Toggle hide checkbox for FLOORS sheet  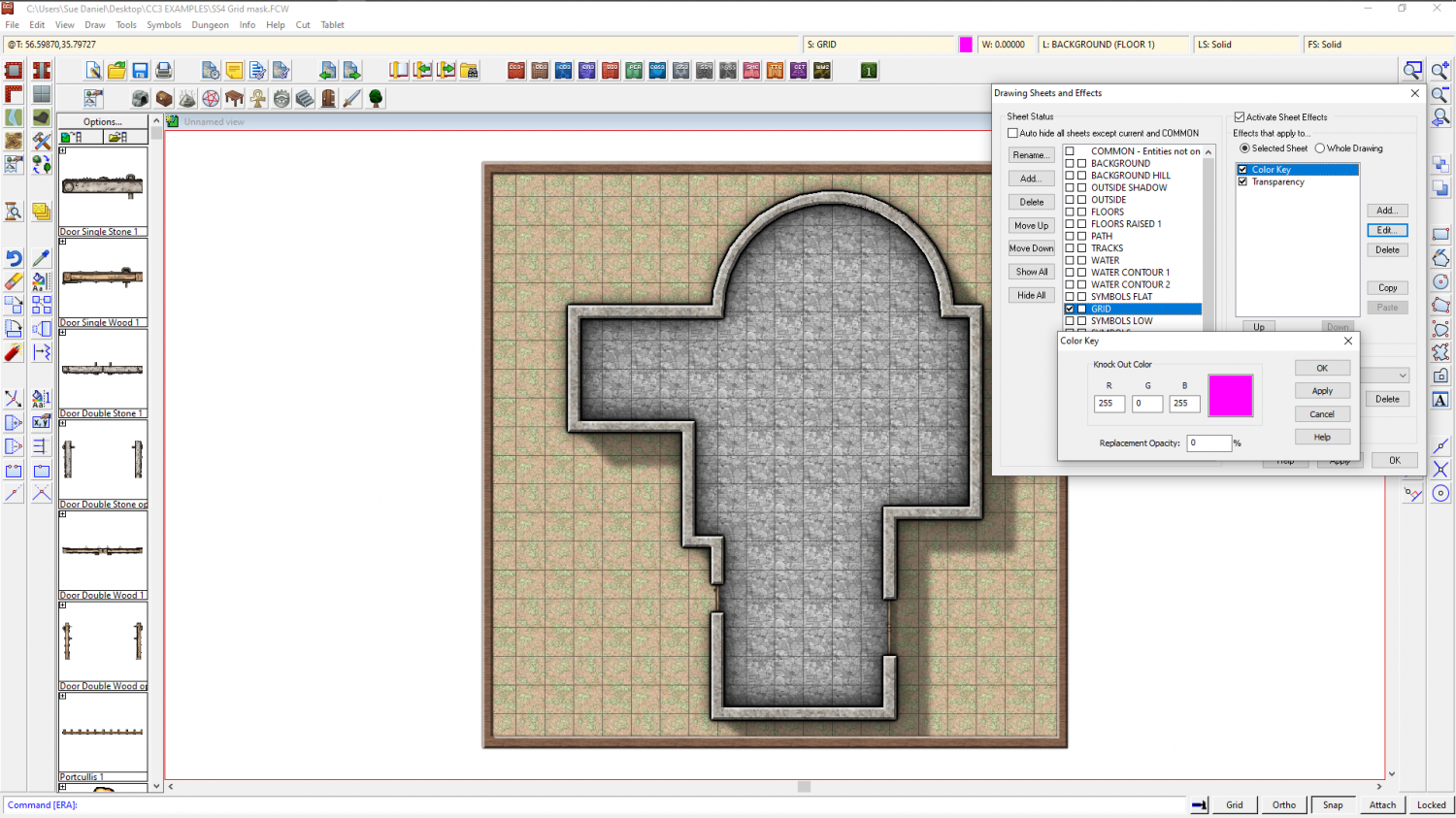coord(1082,212)
